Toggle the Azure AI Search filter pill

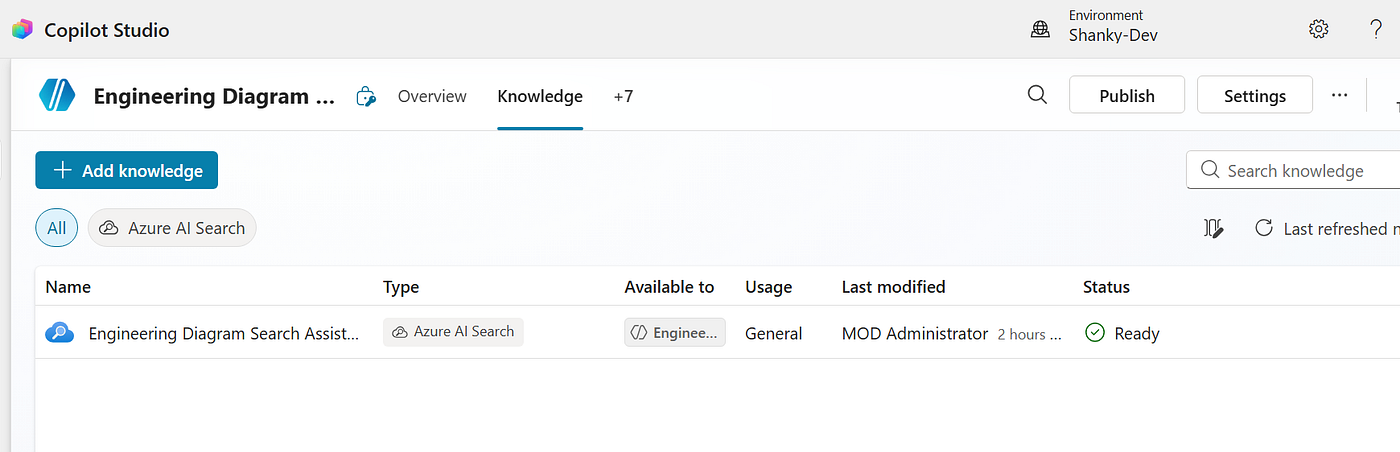172,228
